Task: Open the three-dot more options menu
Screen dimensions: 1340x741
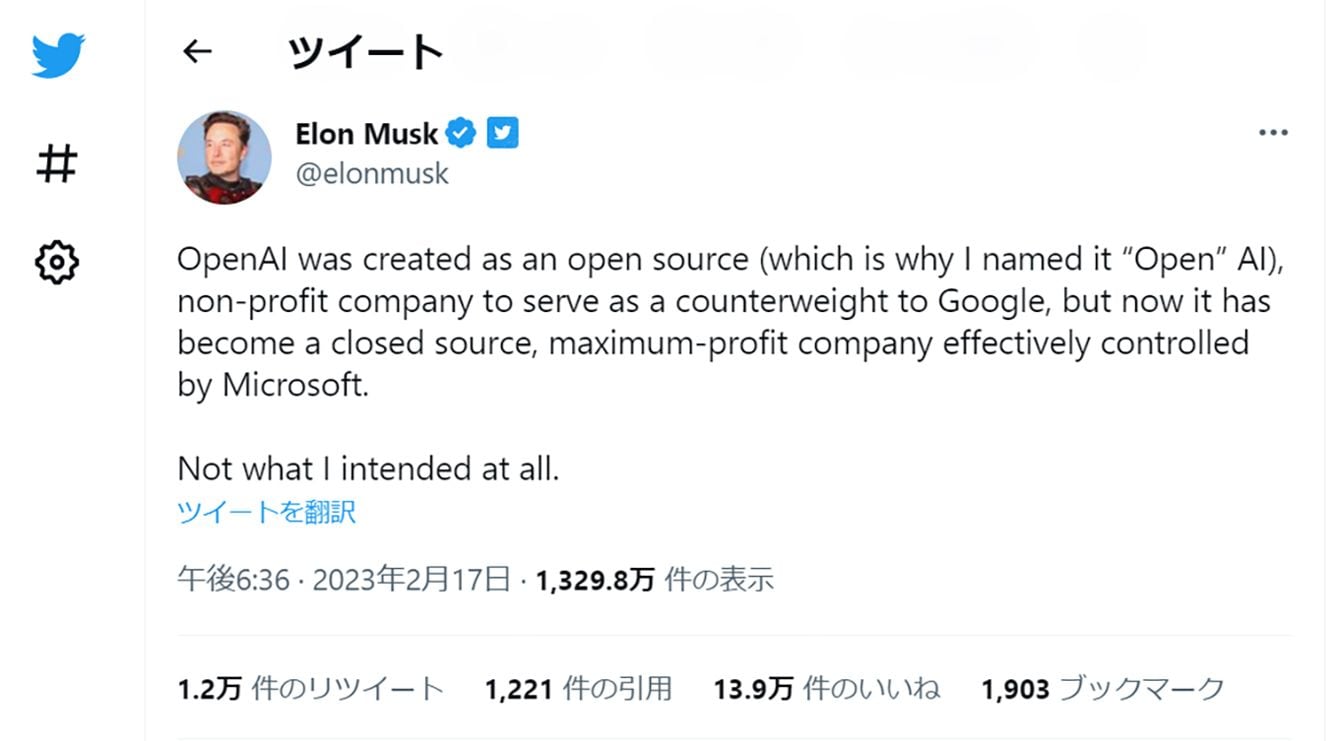Action: pos(1272,133)
